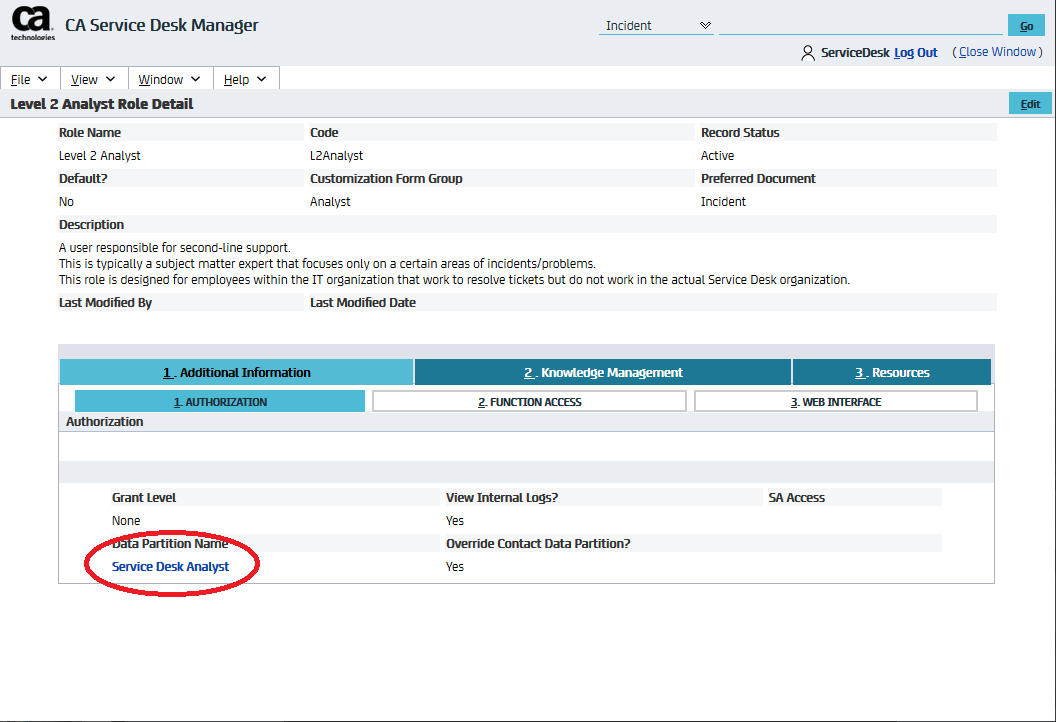Open the Resources tab
Screen dimensions: 1056x722
(x=892, y=373)
